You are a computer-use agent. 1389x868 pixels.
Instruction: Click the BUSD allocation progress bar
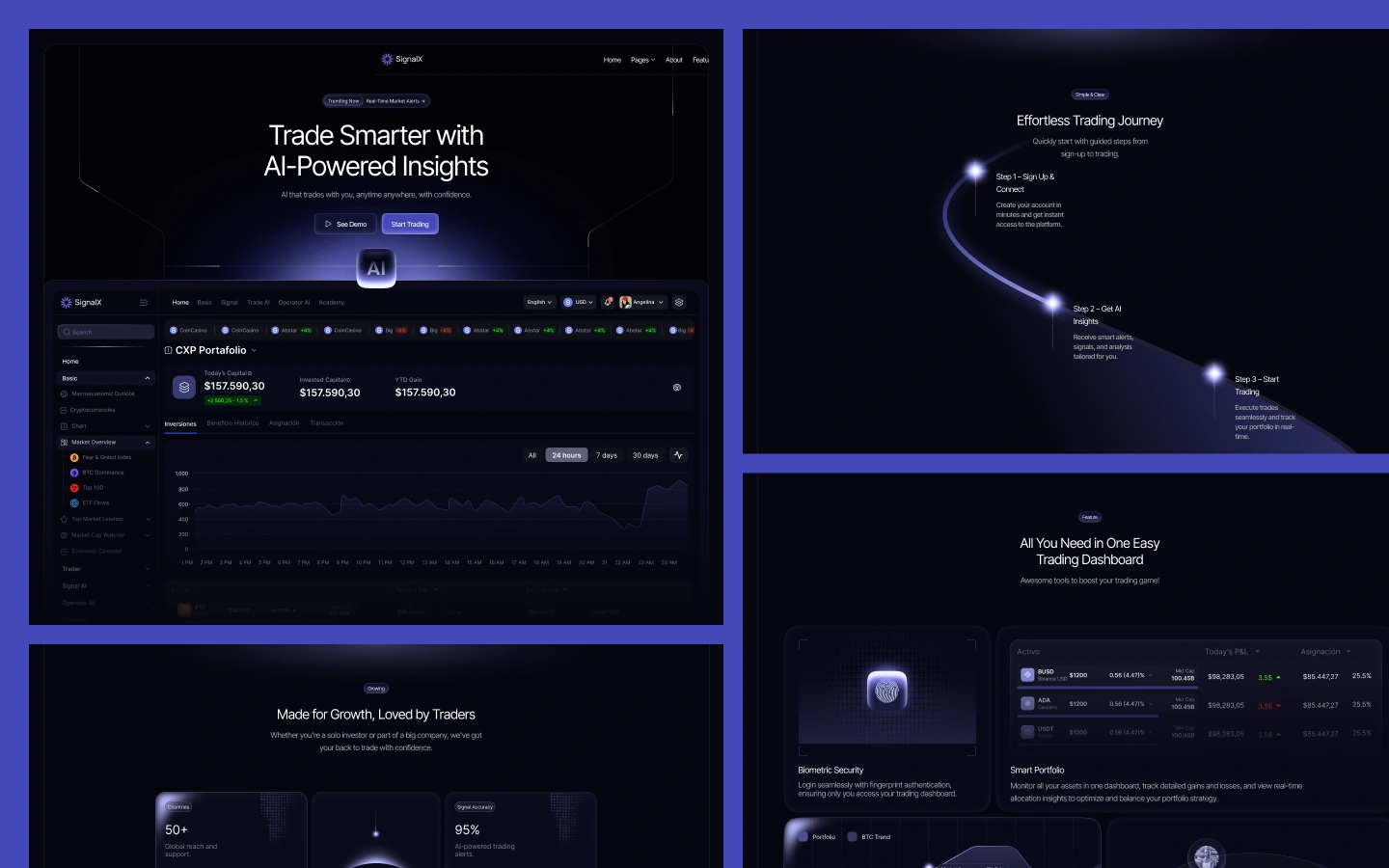tap(1107, 688)
